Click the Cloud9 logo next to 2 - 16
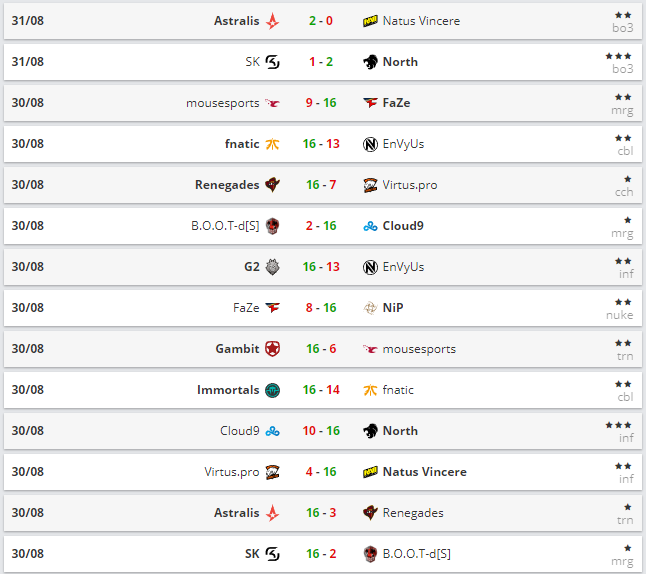Image resolution: width=646 pixels, height=574 pixels. click(x=370, y=226)
